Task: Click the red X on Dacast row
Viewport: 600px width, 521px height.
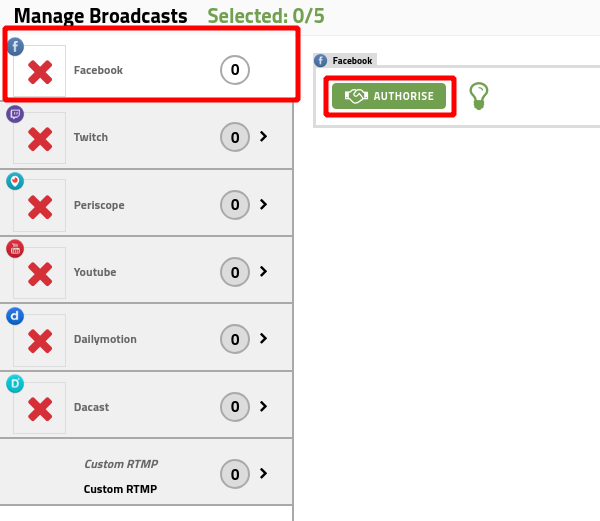Action: pos(40,409)
